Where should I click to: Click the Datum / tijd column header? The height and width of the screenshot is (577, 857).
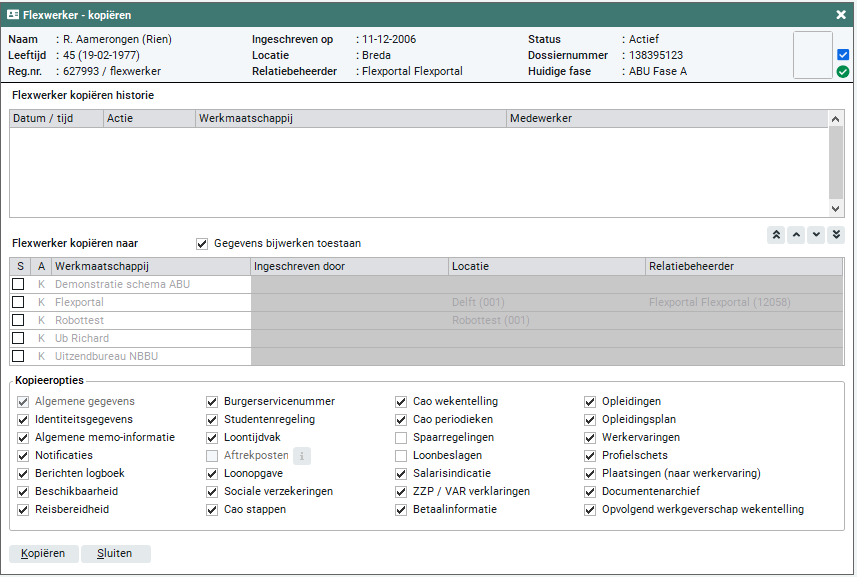click(56, 118)
